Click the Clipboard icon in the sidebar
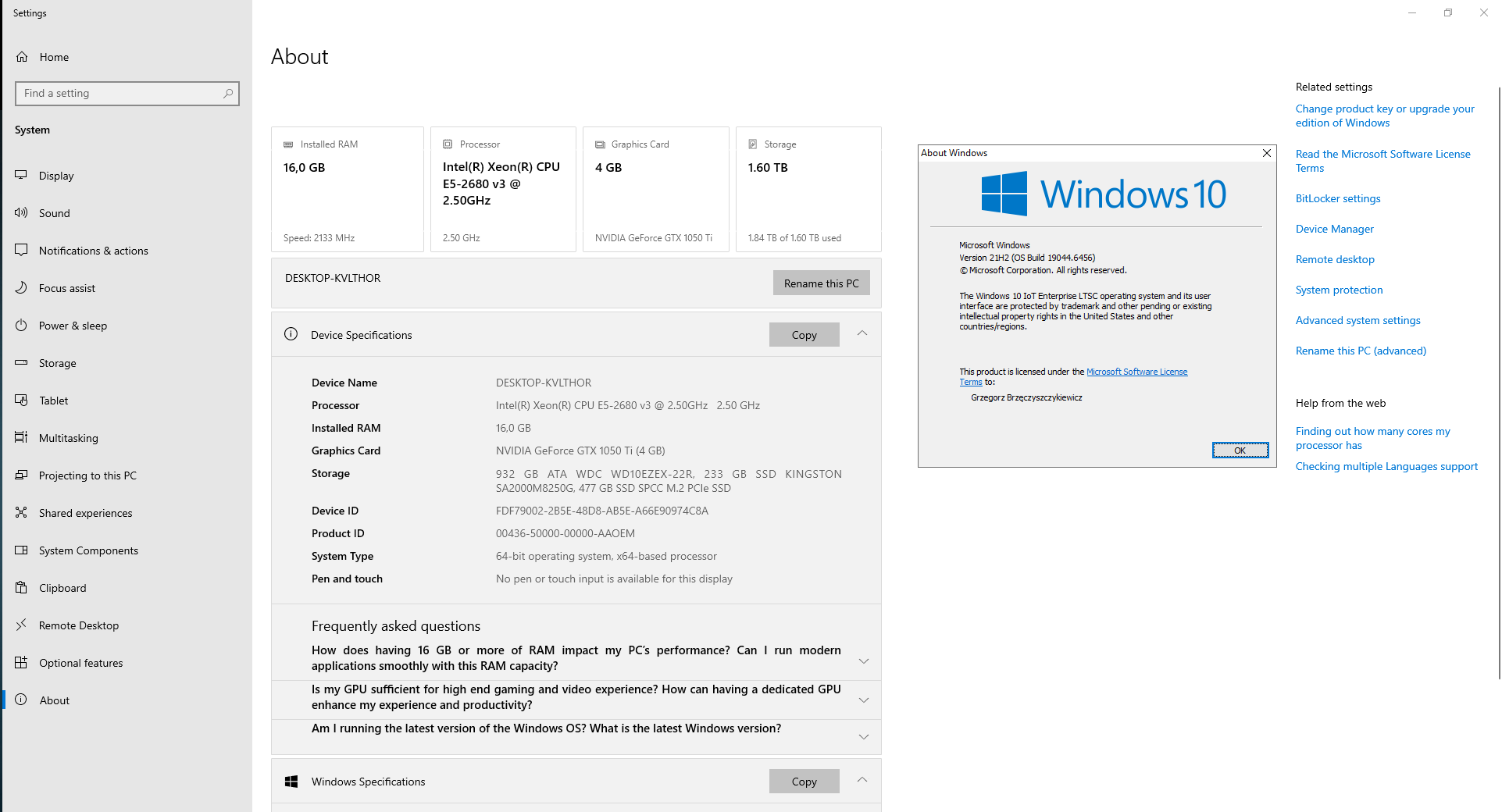The image size is (1502, 812). click(x=21, y=588)
